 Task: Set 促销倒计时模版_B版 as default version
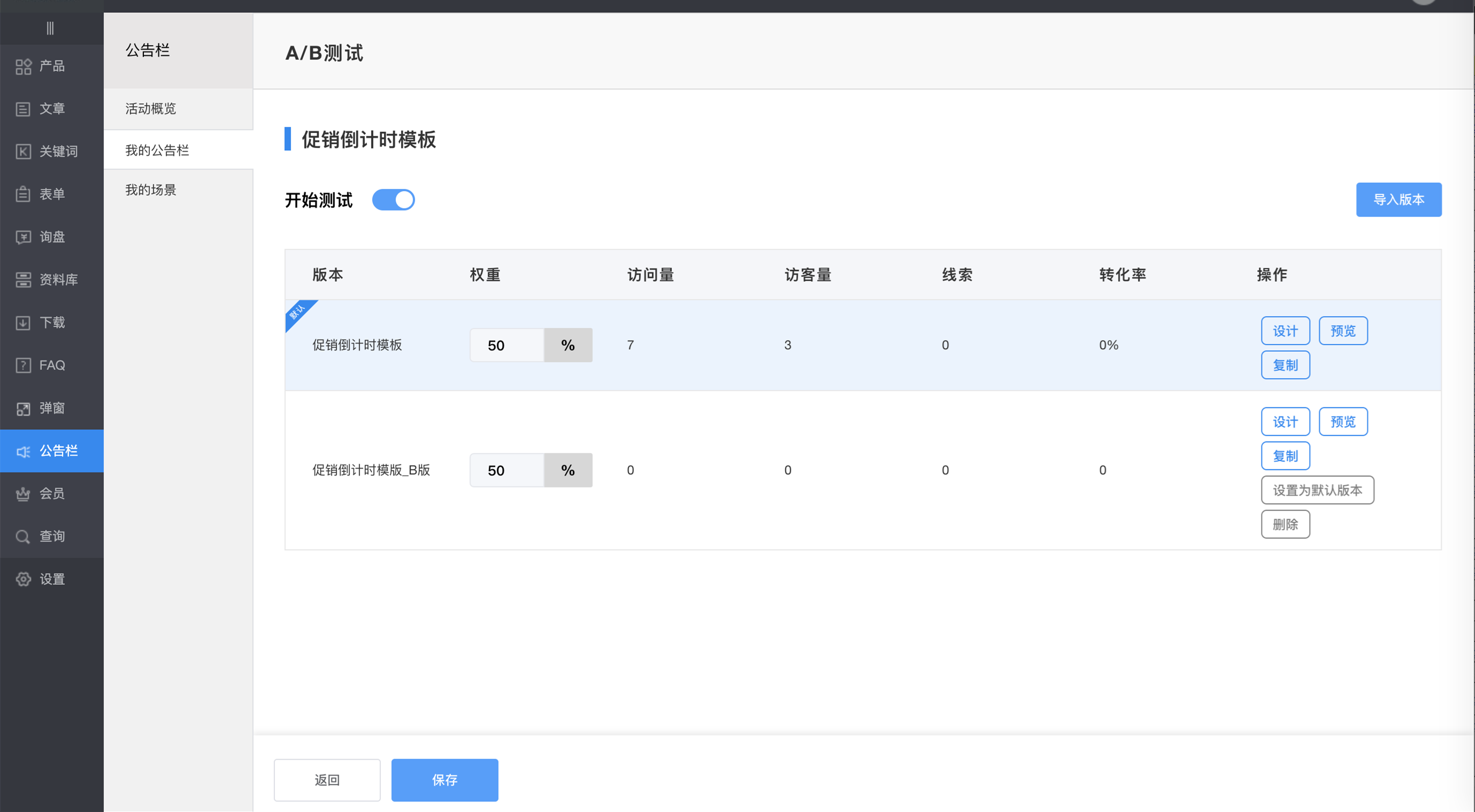point(1318,490)
